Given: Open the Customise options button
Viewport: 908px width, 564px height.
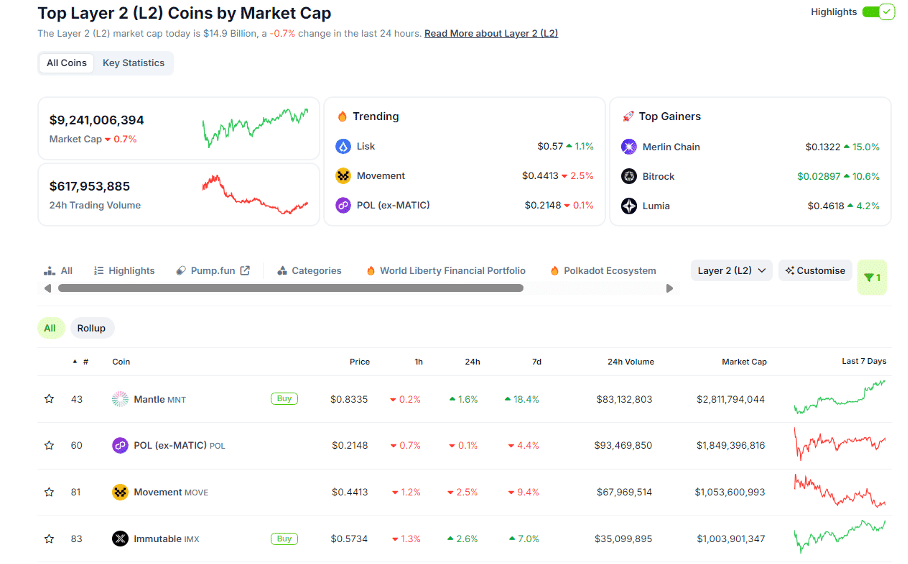Looking at the screenshot, I should [815, 270].
